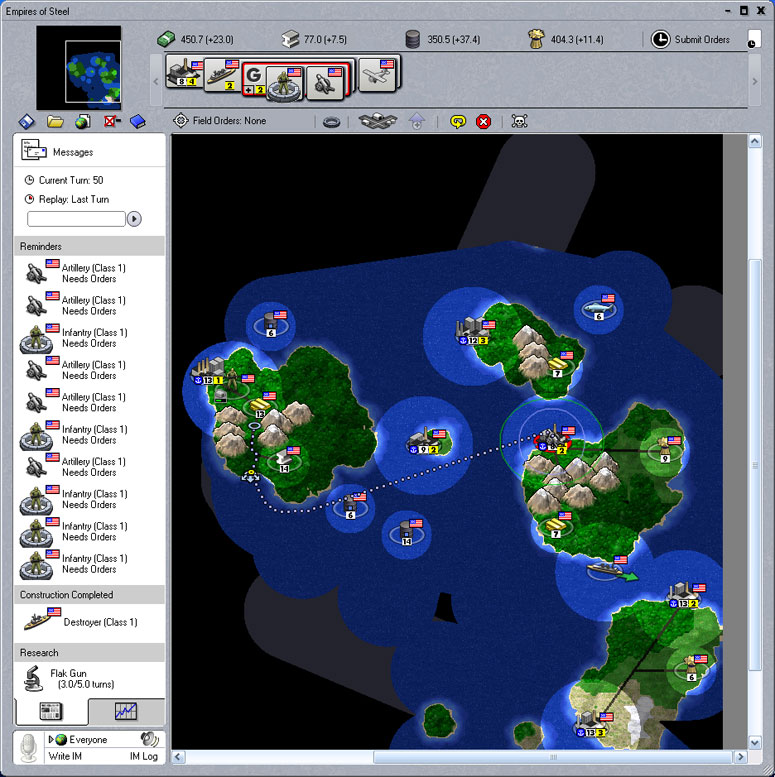The image size is (775, 777).
Task: Click the red X flag icon
Action: (x=111, y=121)
